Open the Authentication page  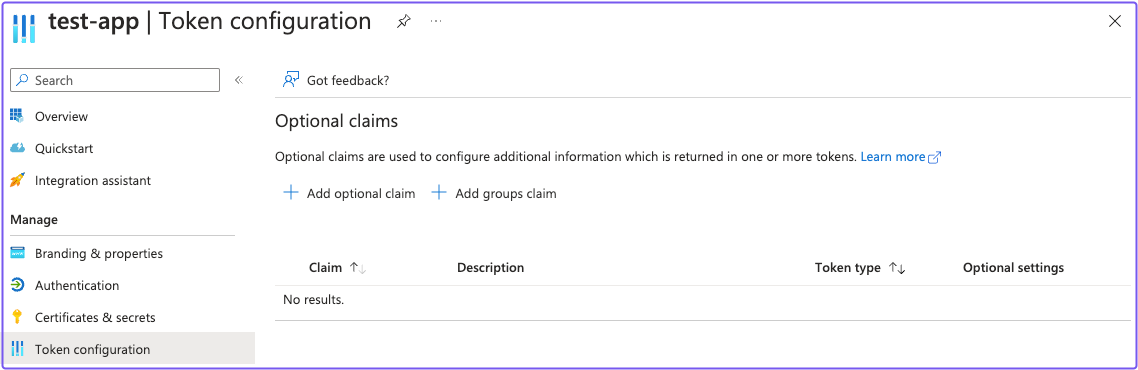click(x=77, y=285)
